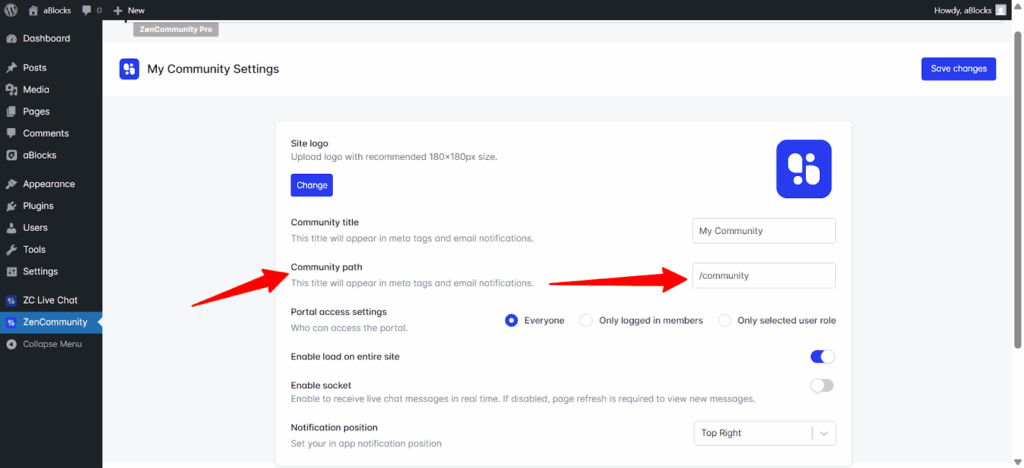1024x468 pixels.
Task: Click the Portal access settings label
Action: (339, 311)
